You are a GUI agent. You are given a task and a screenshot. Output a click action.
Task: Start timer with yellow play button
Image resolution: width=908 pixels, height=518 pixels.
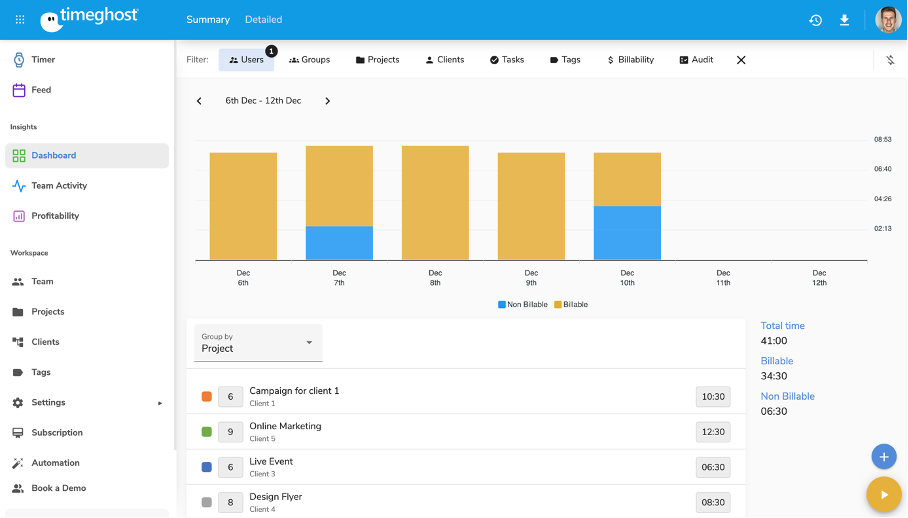pos(883,494)
